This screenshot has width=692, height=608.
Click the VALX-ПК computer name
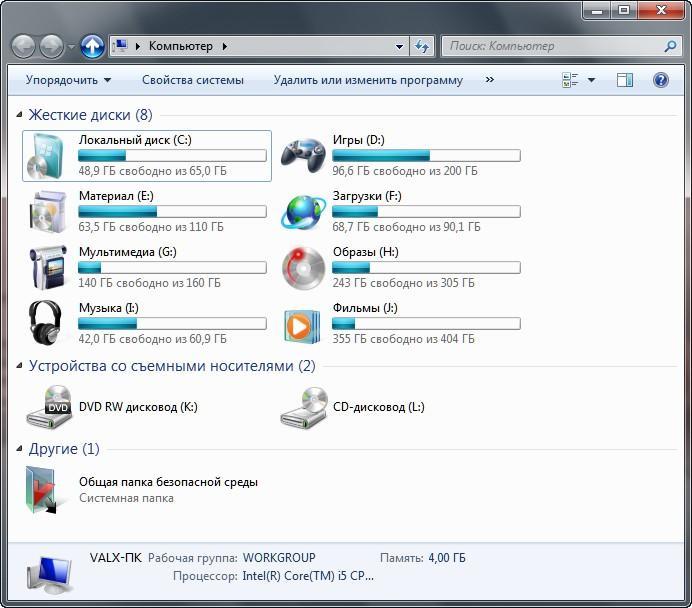pos(116,557)
